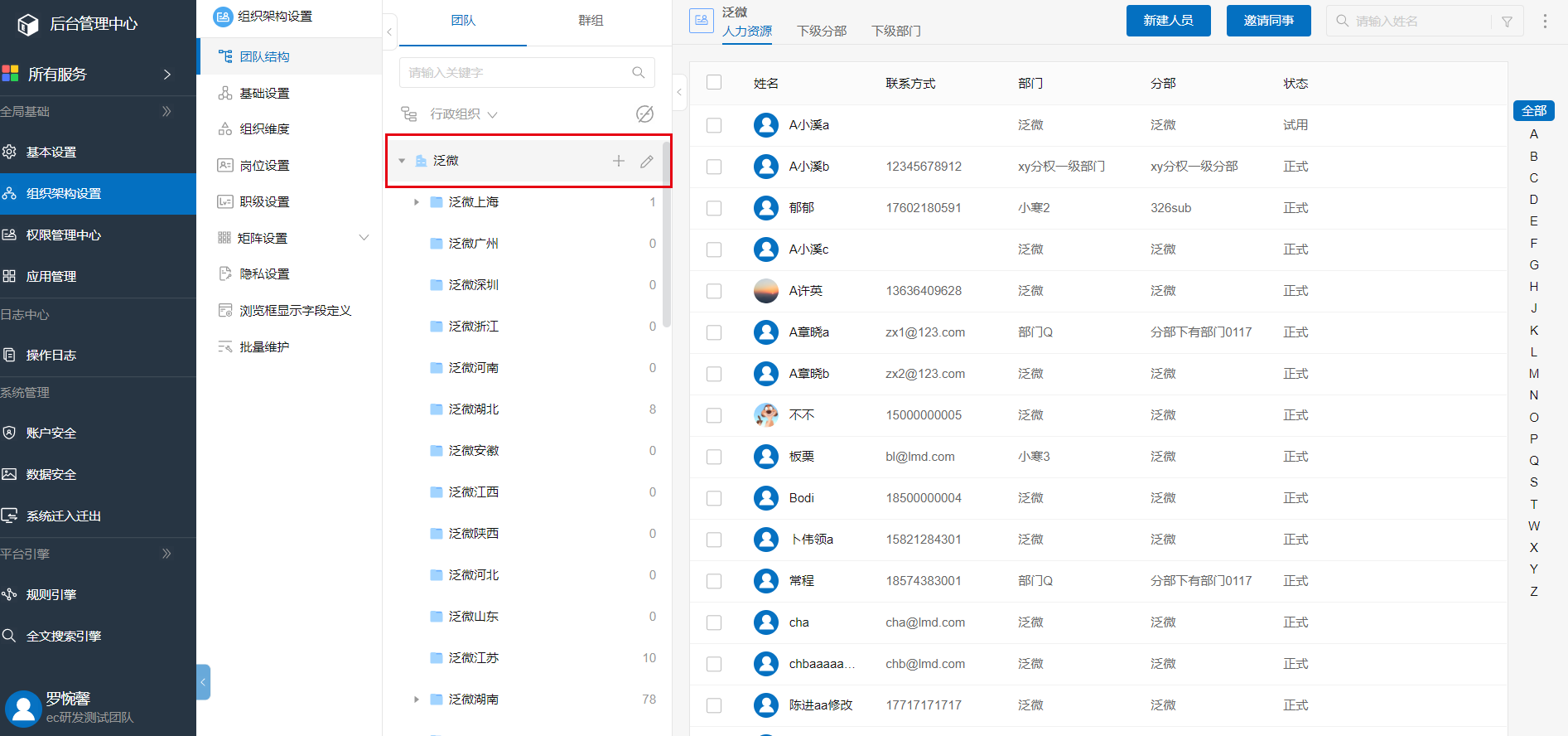The width and height of the screenshot is (1568, 736).
Task: Open the filter funnel icon beside name search
Action: point(1507,22)
